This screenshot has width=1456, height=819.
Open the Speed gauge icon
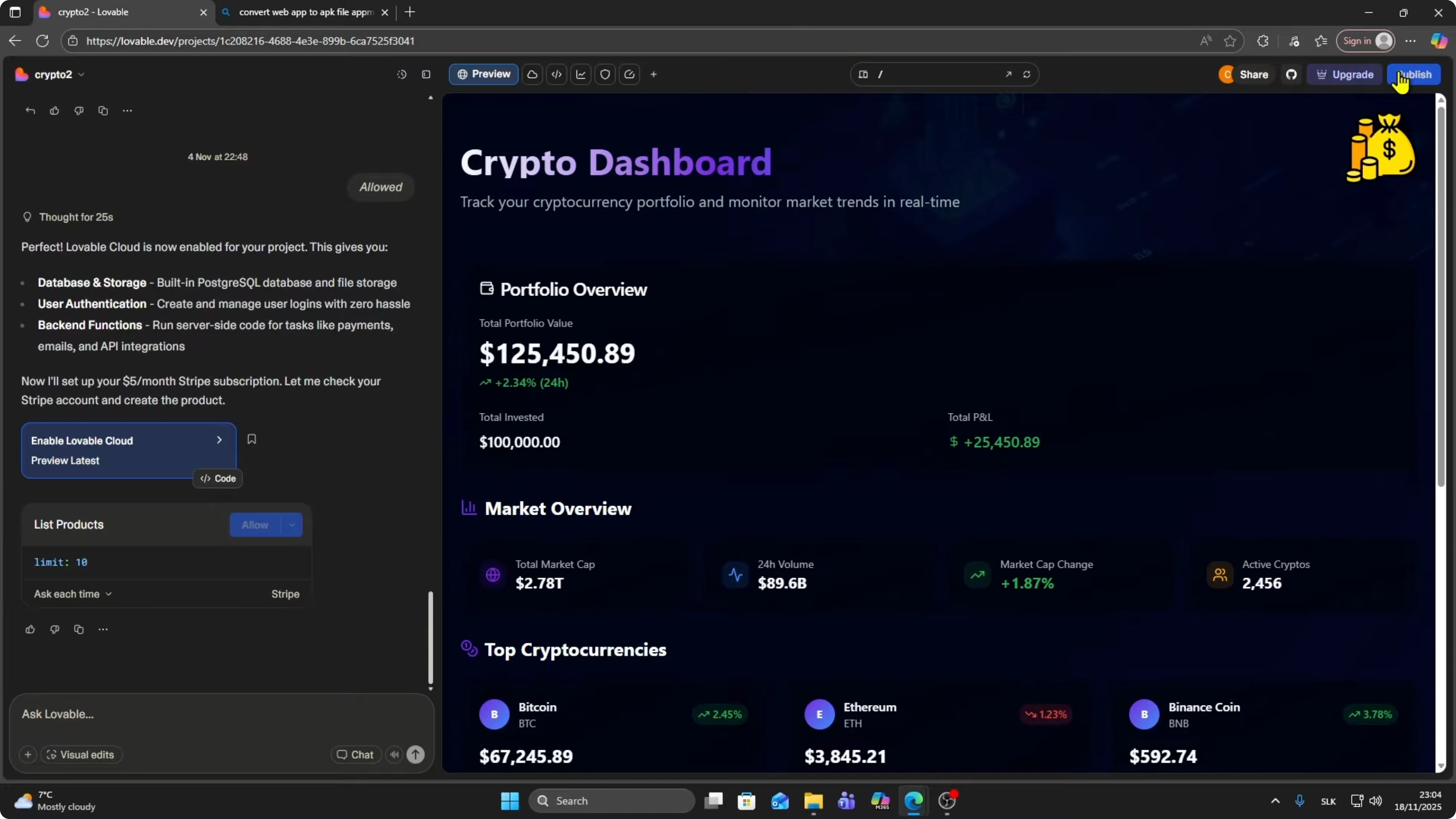629,74
